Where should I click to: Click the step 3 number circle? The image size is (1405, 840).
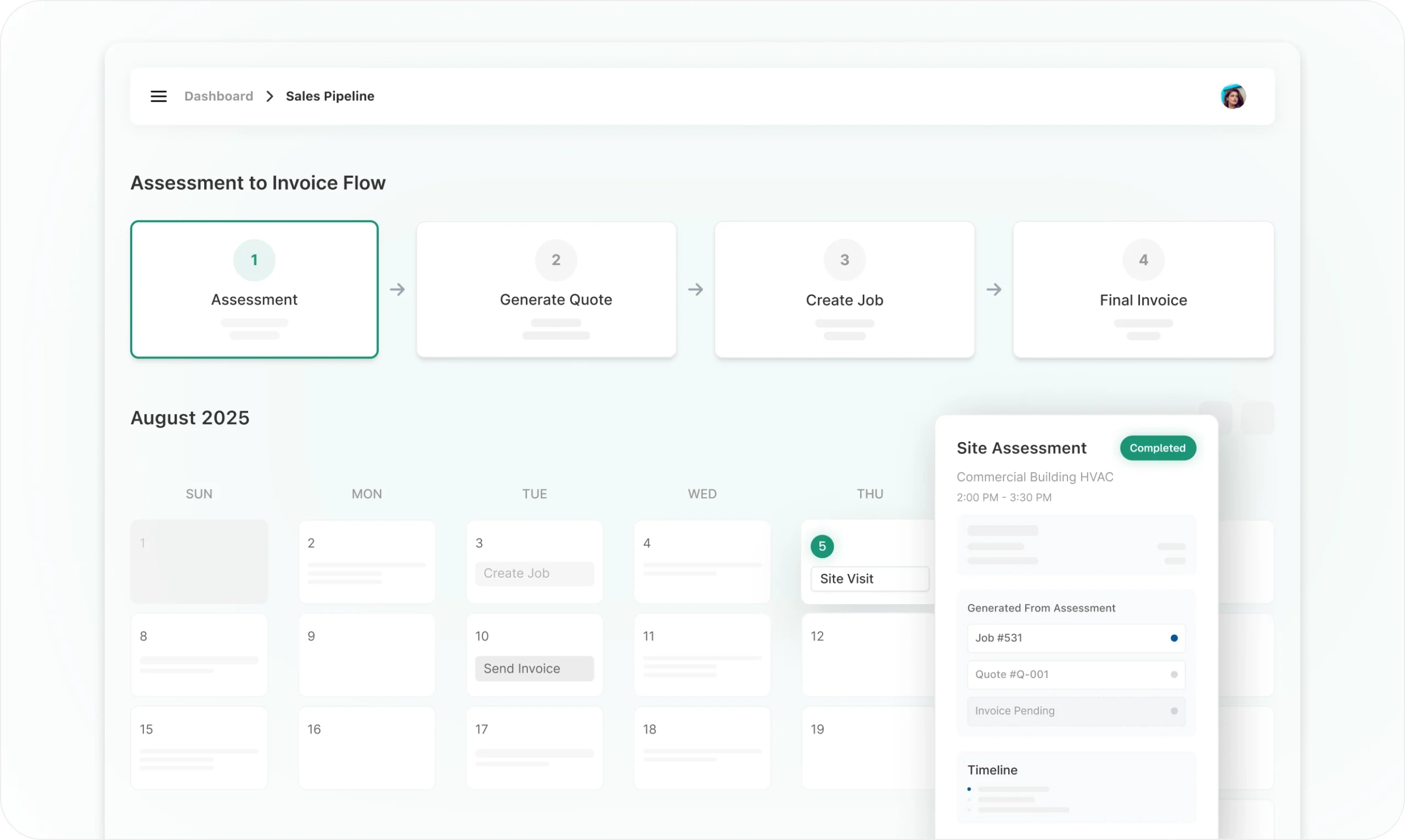pos(844,260)
